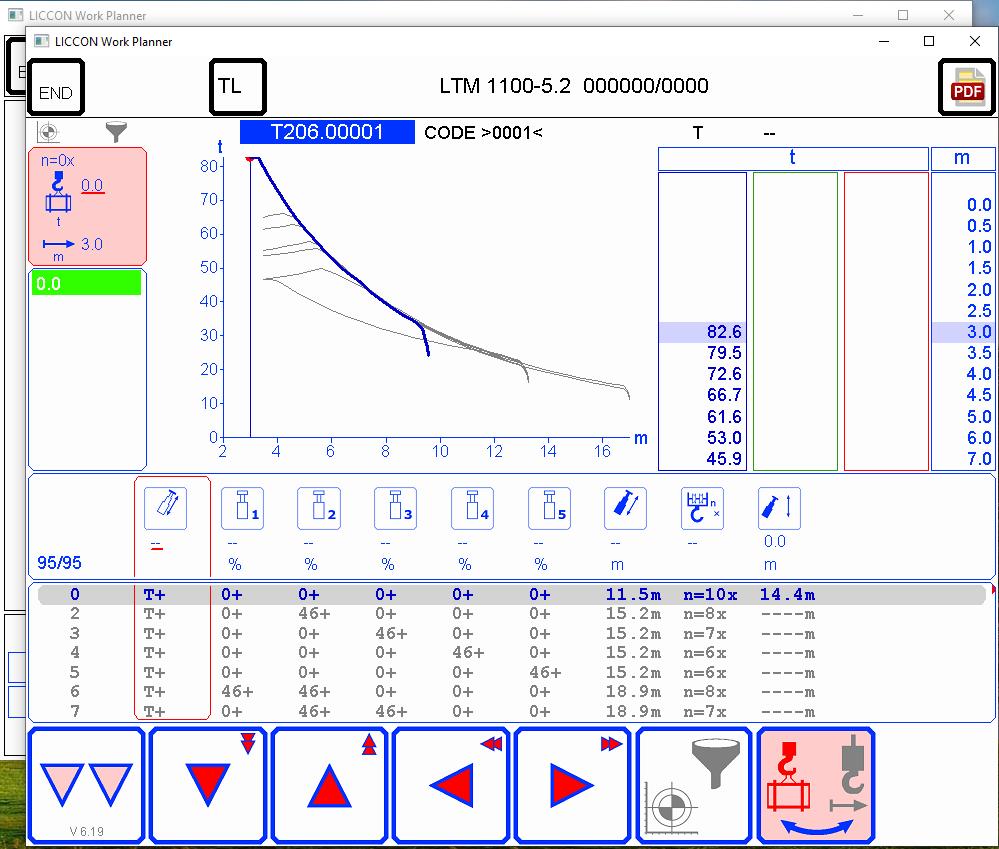Minimize the front LICCON Work Planner window
This screenshot has height=849, width=999.
(884, 41)
